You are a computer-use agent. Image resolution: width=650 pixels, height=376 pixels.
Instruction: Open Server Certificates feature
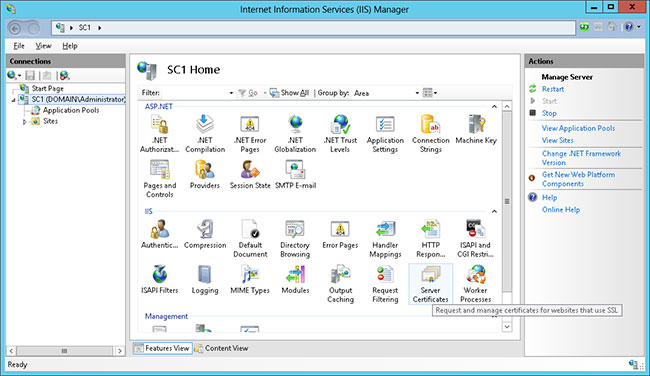pyautogui.click(x=431, y=284)
